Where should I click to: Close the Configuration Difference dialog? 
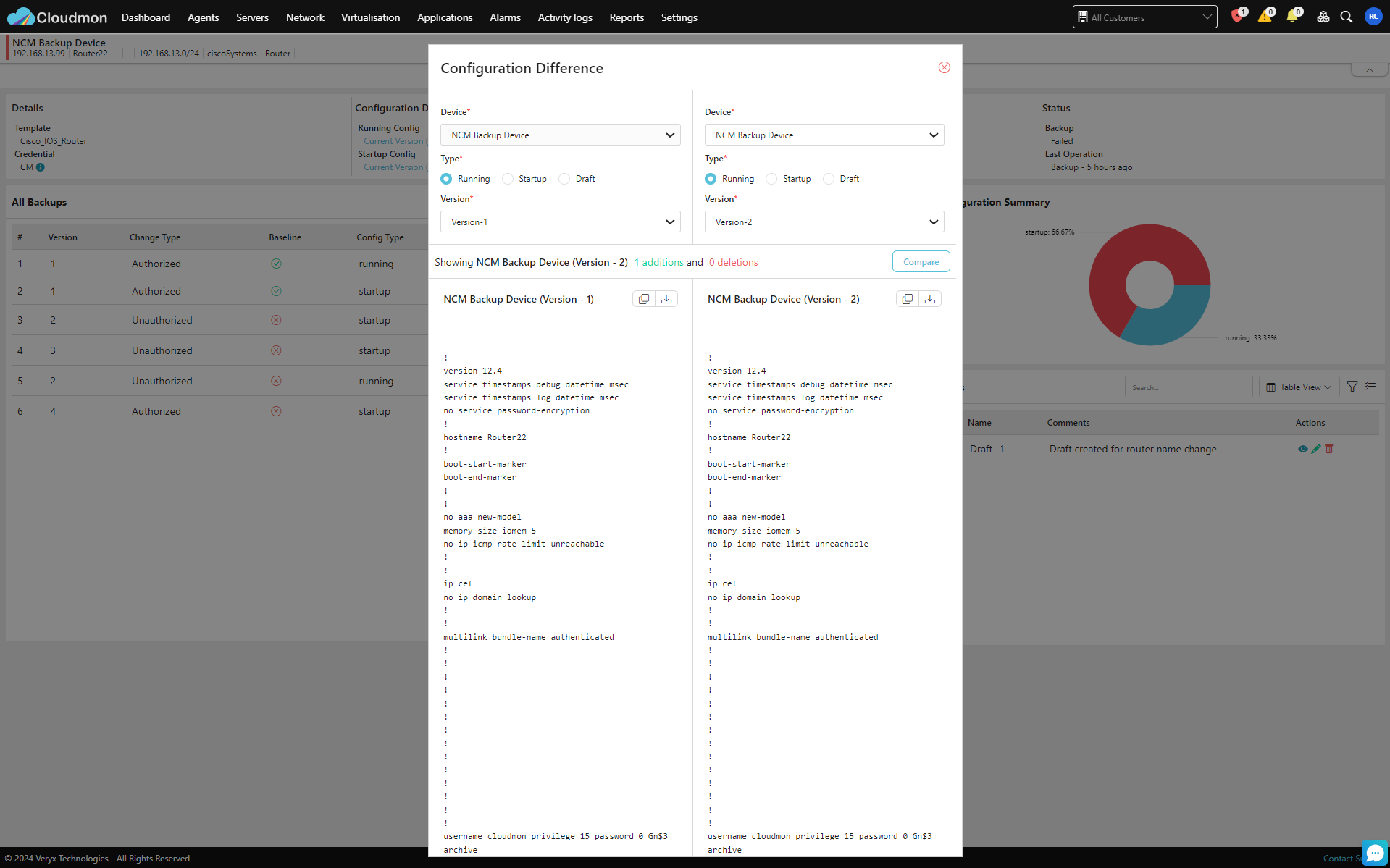pos(944,67)
